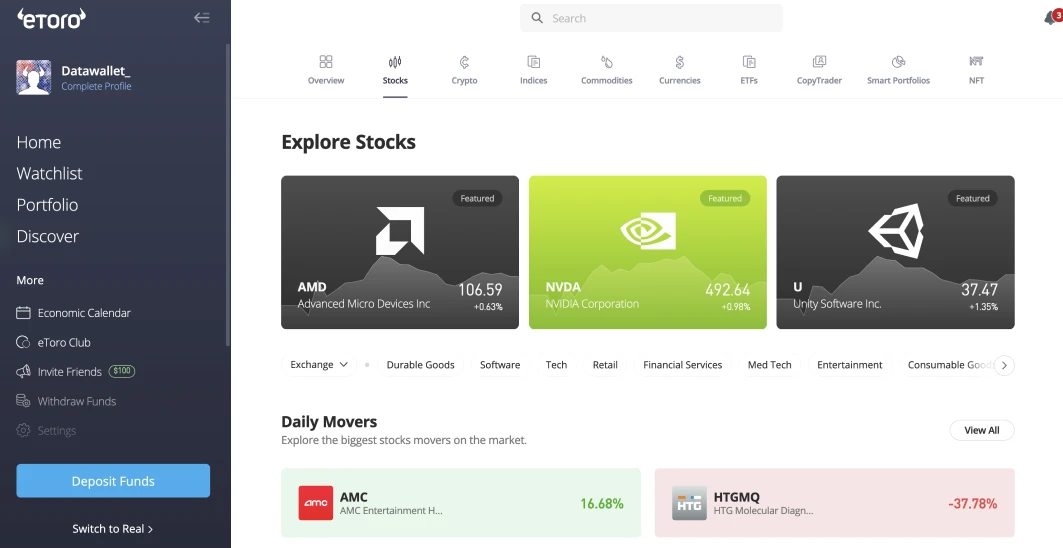Viewport: 1063px width, 548px height.
Task: Open Withdraw Funds link
Action: (77, 401)
